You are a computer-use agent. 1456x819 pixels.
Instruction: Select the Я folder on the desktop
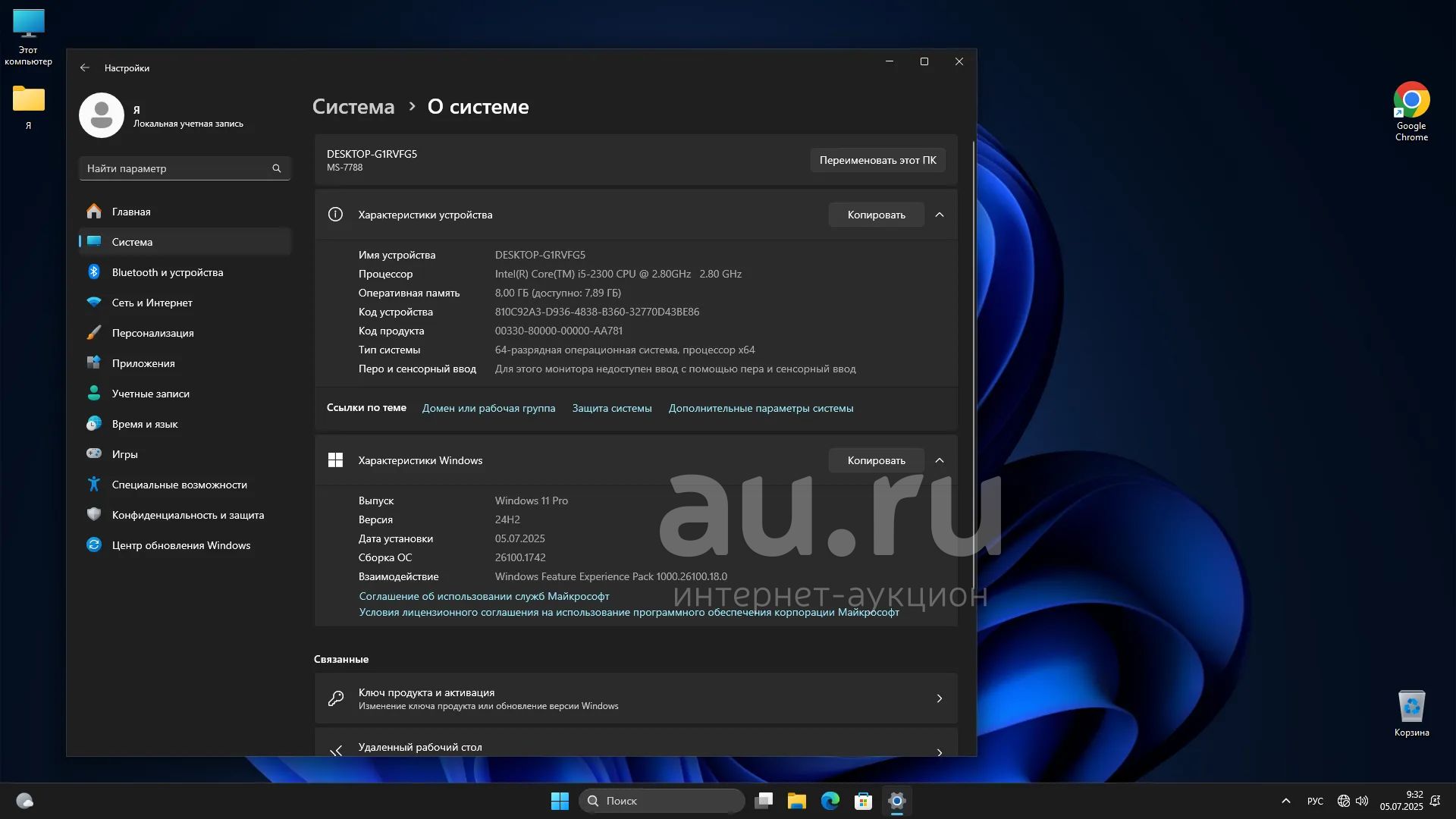tap(29, 107)
